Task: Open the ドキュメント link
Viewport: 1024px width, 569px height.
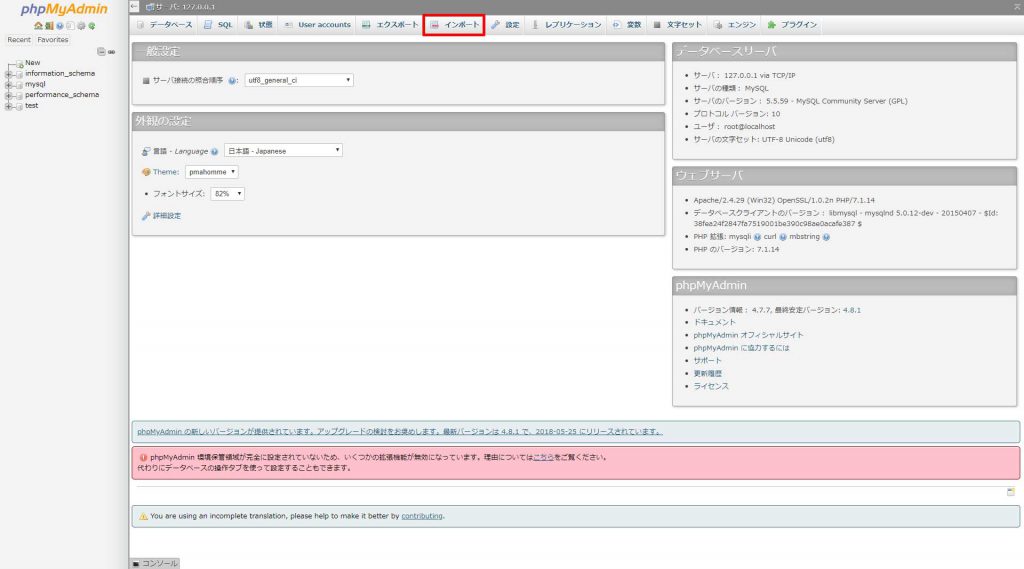Action: pos(714,322)
